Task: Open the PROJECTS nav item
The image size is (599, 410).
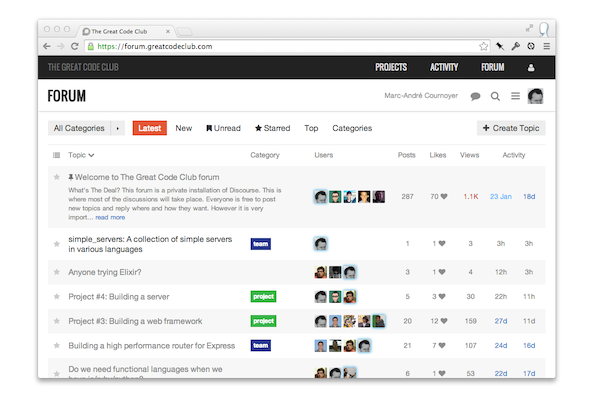Action: [391, 67]
